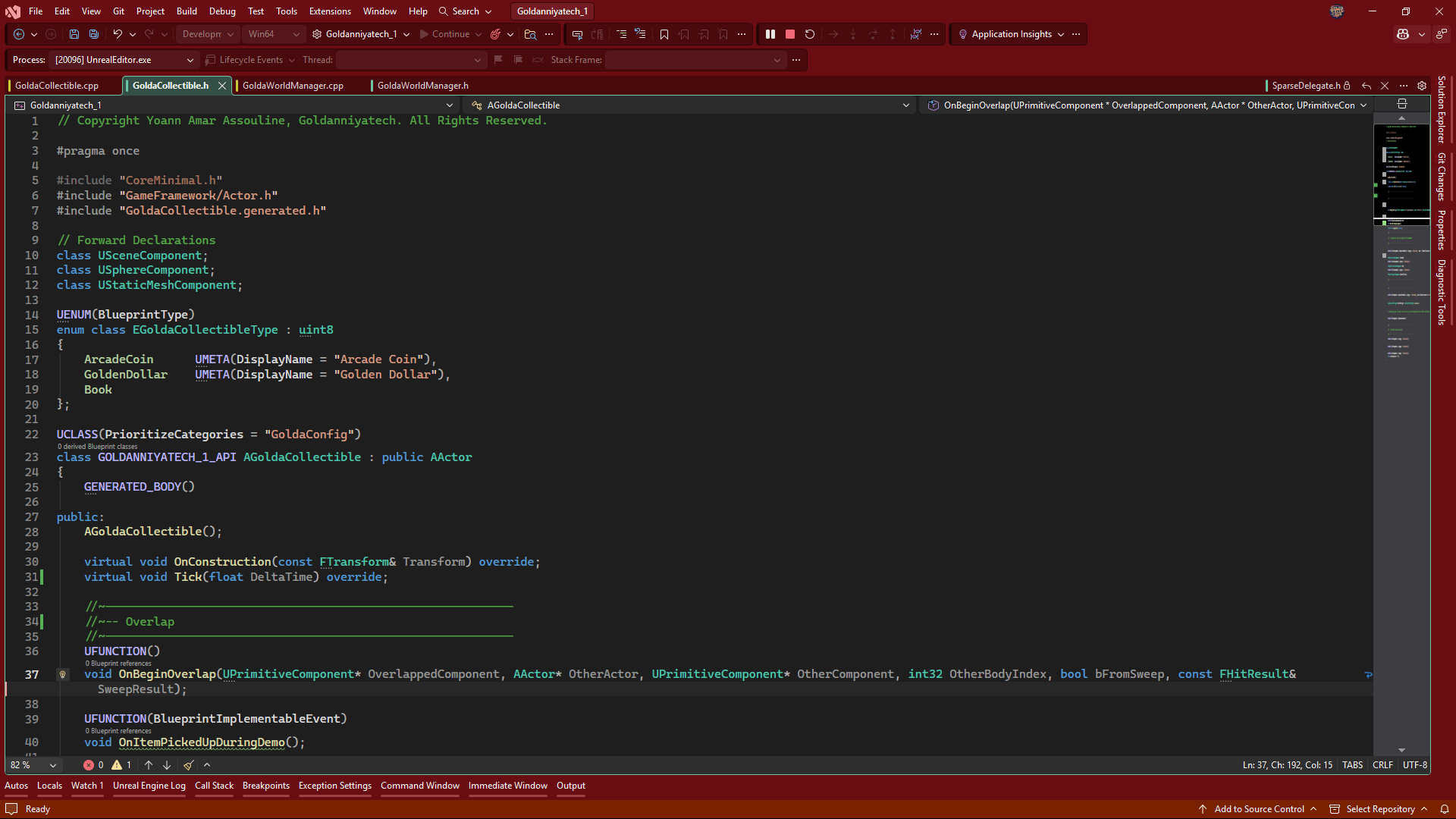The image size is (1456, 819).
Task: Click the Hot Reload flame icon
Action: 495,34
